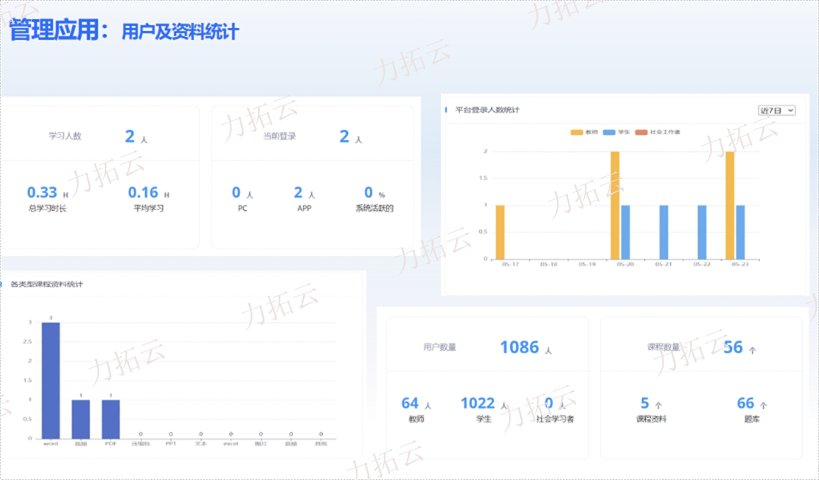Click the 管理应用 heading text
819x480 pixels.
pos(54,30)
